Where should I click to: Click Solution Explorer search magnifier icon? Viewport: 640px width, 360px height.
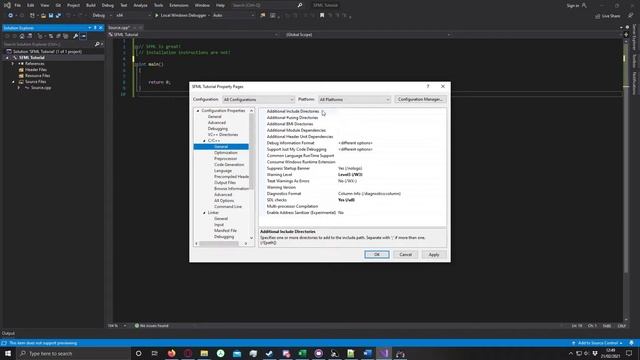(97, 44)
